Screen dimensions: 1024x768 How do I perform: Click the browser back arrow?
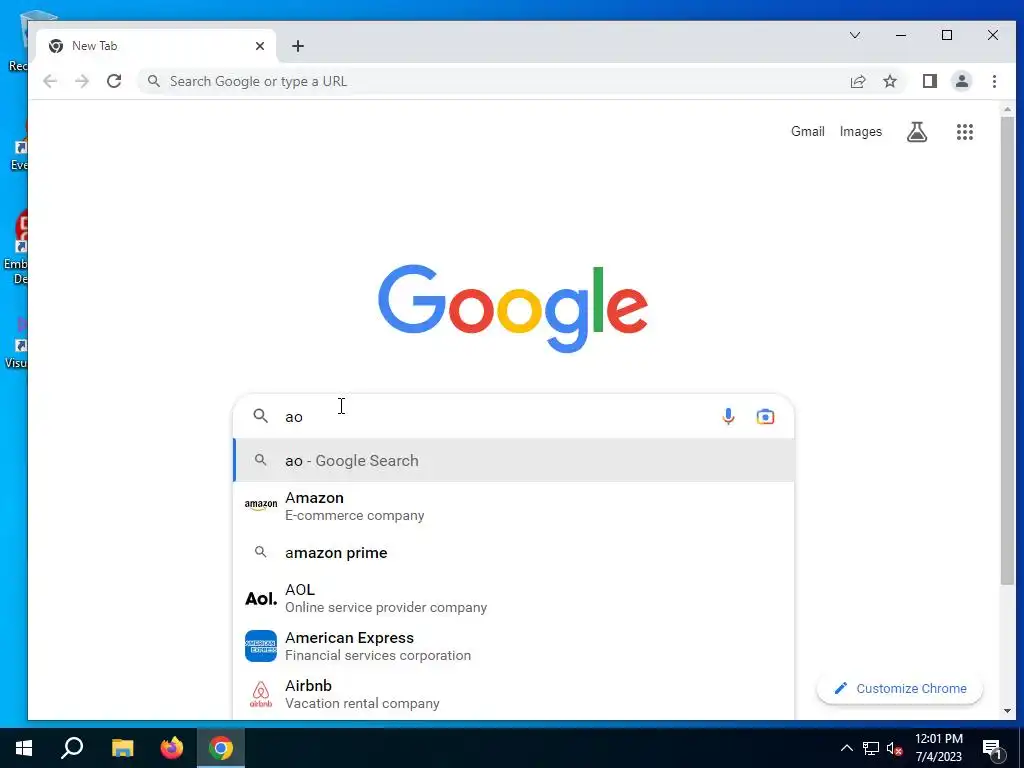(50, 81)
